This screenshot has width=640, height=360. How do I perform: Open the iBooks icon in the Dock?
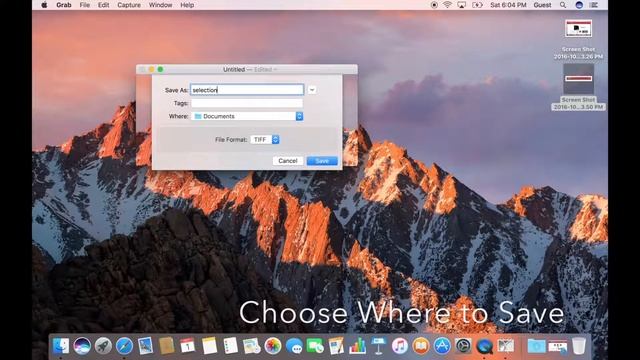(x=421, y=346)
